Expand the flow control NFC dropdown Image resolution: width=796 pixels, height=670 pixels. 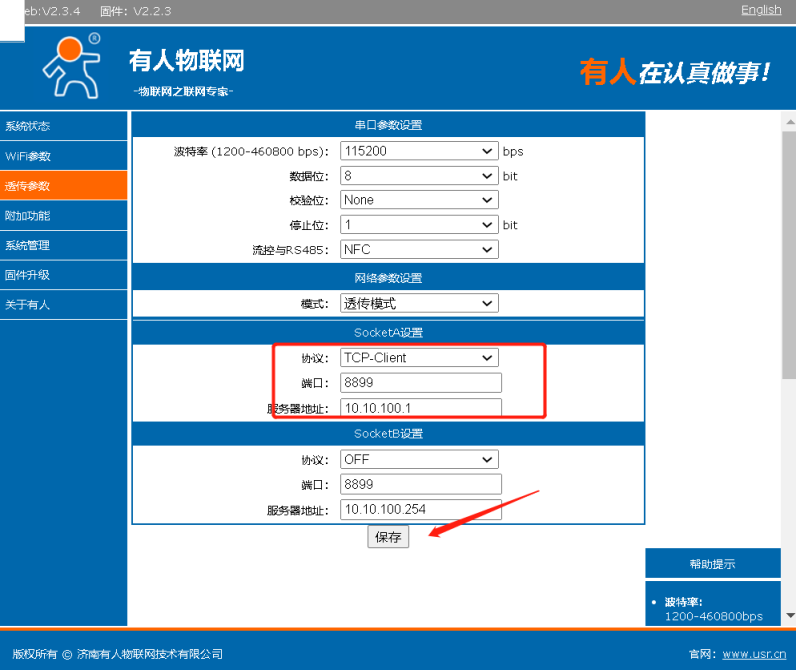click(x=418, y=249)
